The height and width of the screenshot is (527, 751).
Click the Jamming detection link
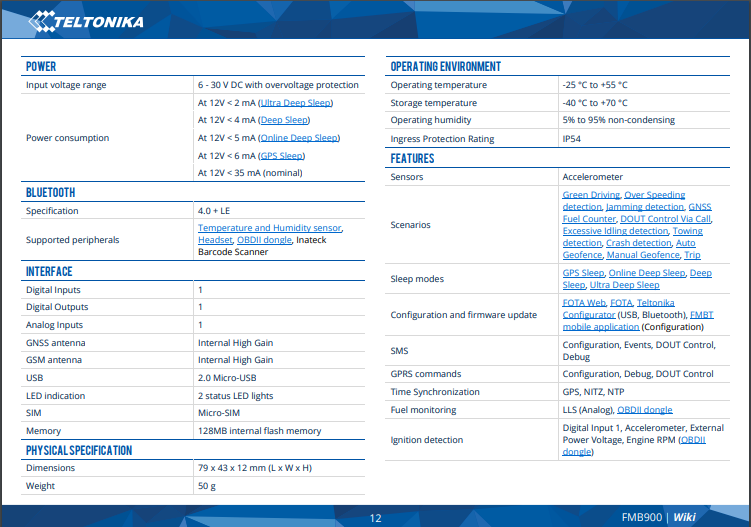click(647, 207)
